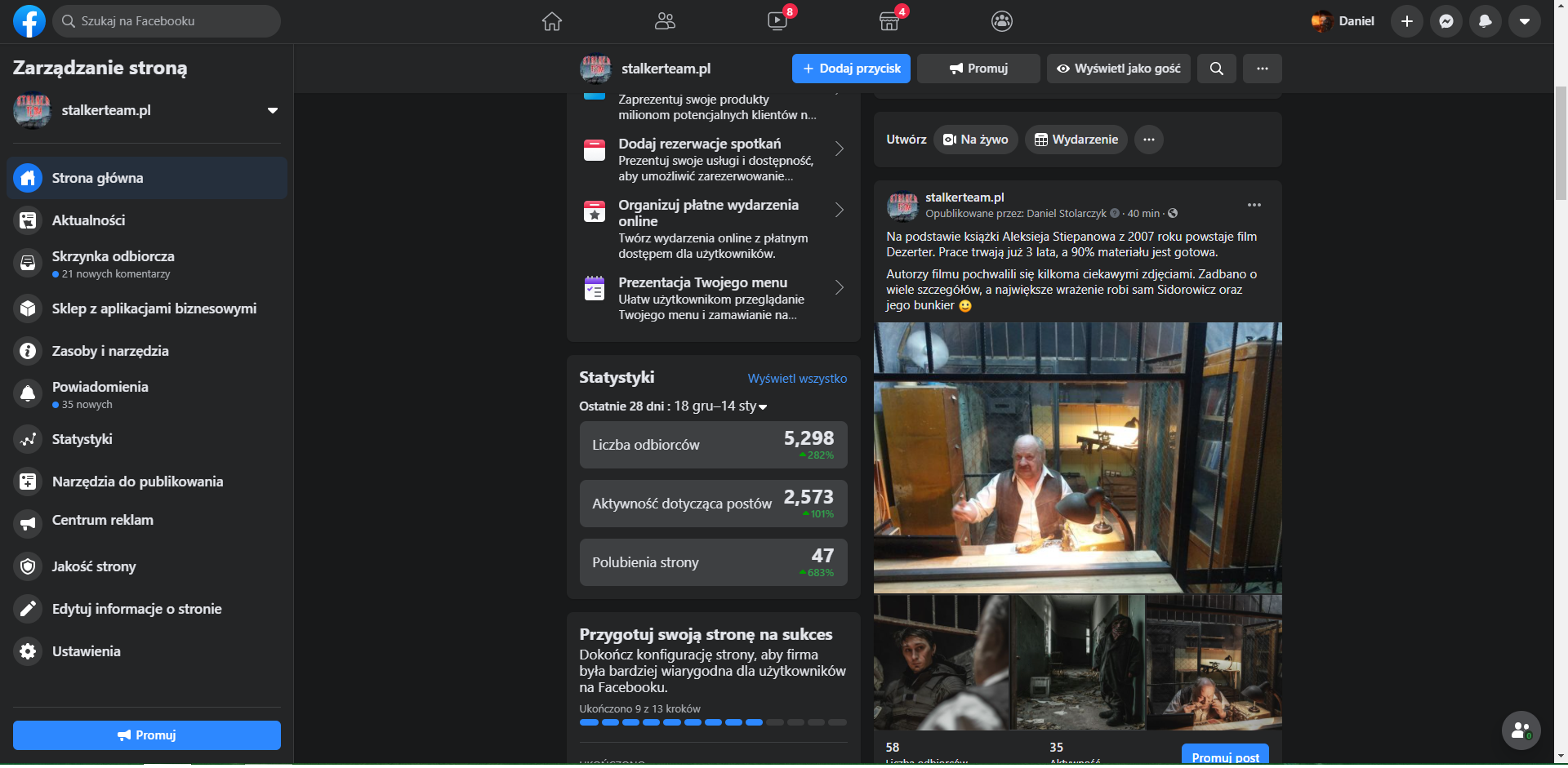Open Marketplace icon with 4 notifications
This screenshot has height=768, width=1568.
click(889, 21)
